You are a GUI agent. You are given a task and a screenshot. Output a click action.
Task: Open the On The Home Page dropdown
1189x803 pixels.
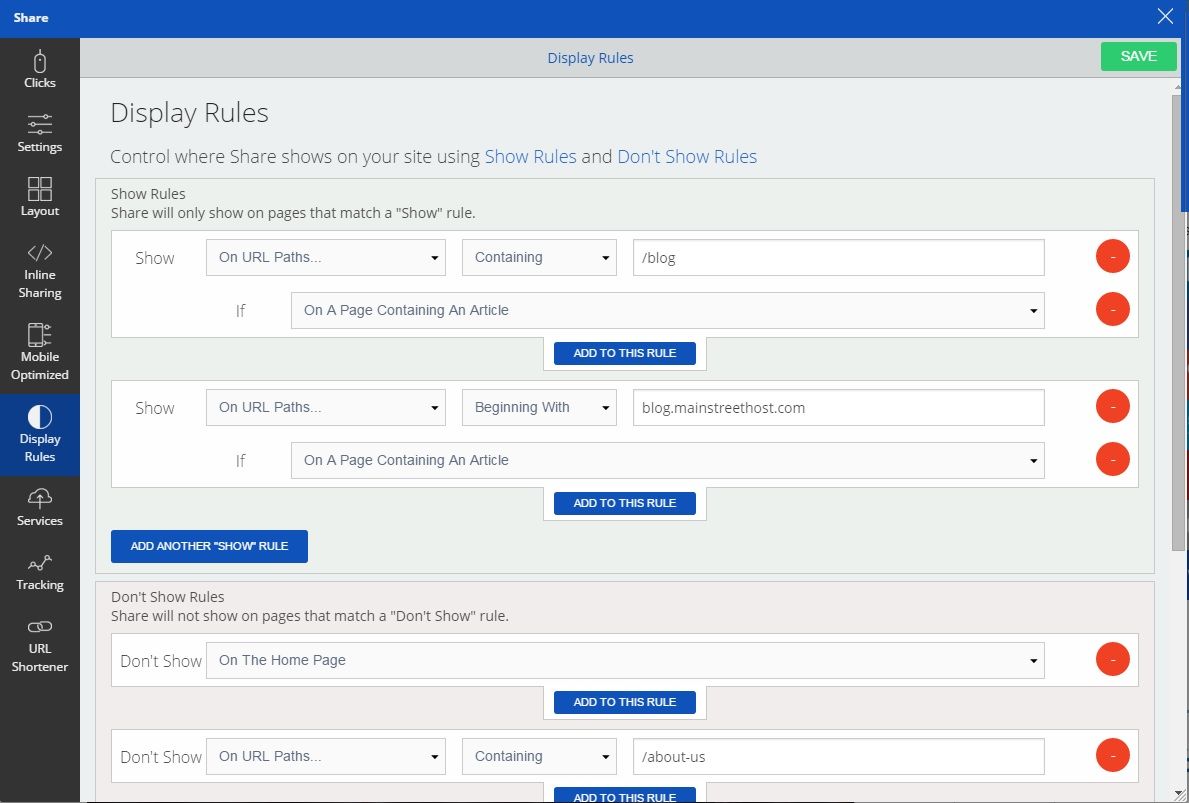tap(626, 660)
